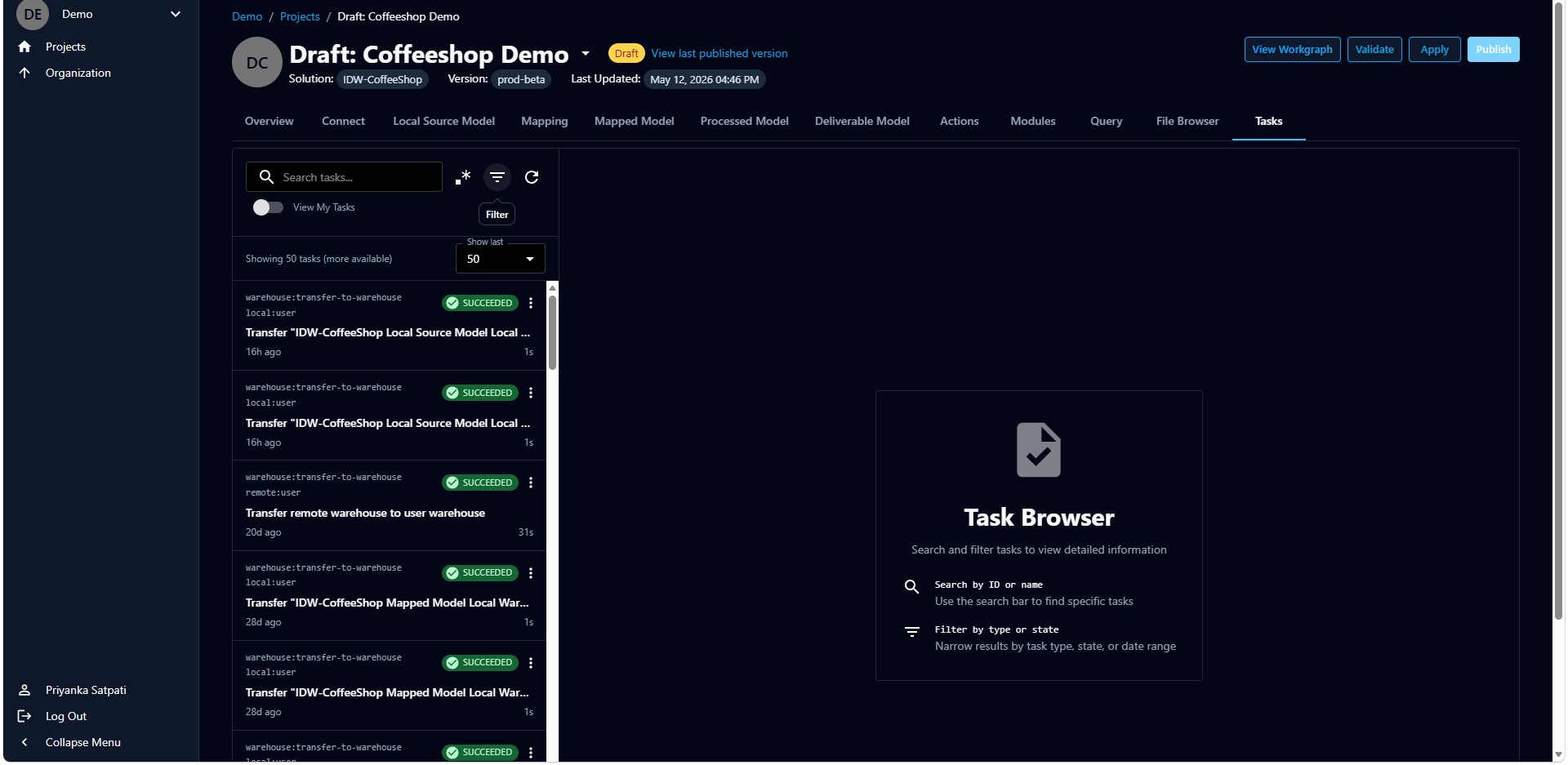
Task: Open the Modules tab
Action: (1032, 121)
